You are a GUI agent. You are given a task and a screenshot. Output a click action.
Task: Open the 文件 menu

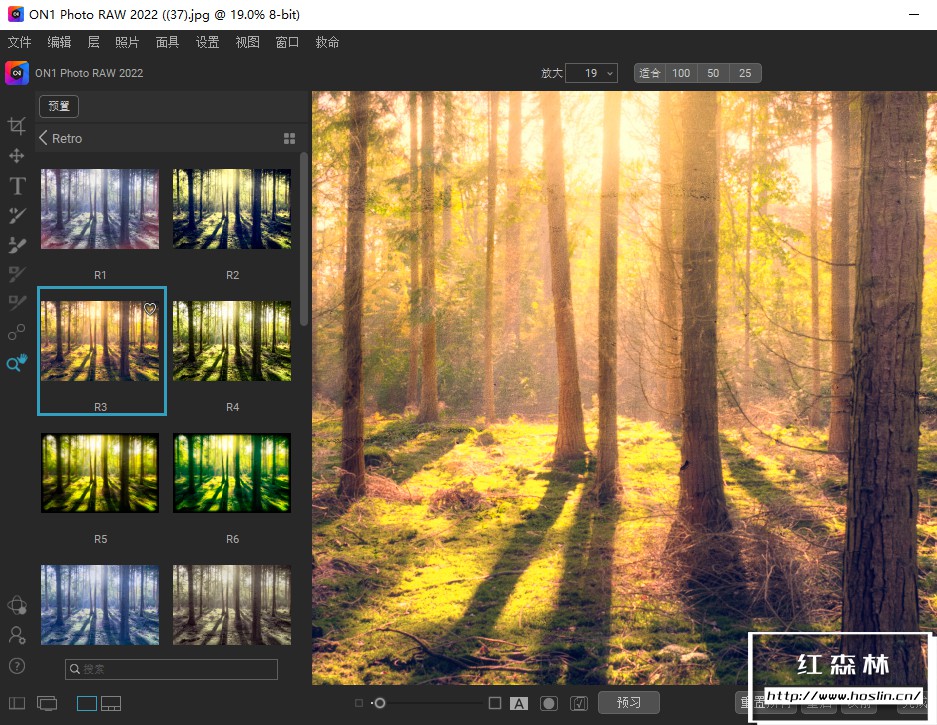pos(20,42)
